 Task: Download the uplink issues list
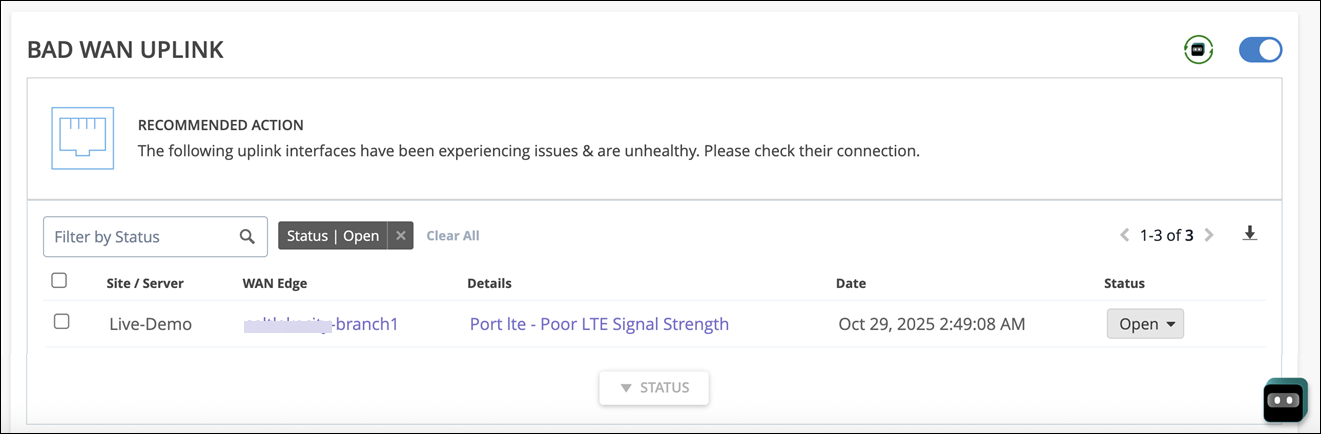(x=1249, y=234)
